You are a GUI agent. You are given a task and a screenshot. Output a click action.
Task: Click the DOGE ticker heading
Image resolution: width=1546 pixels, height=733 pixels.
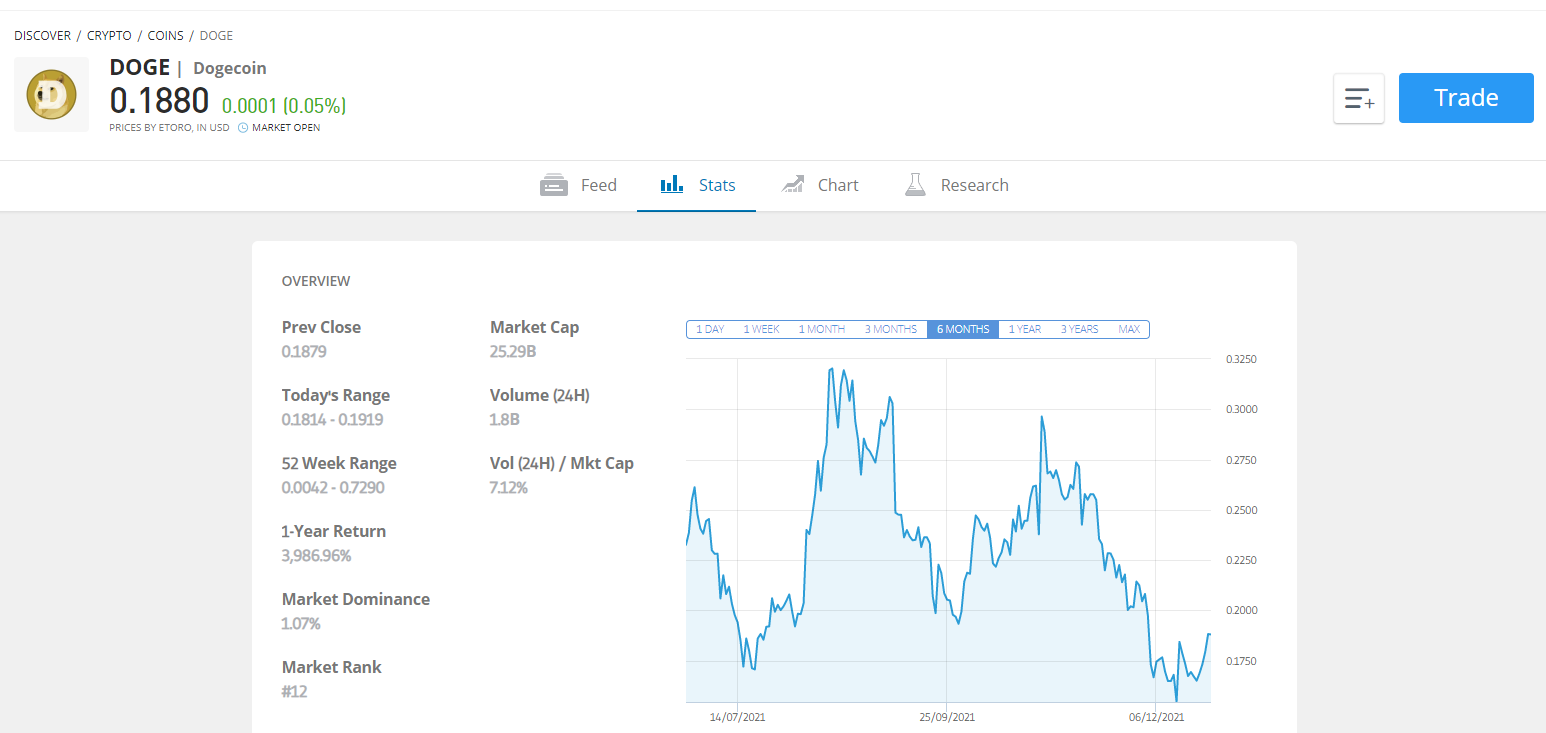(x=140, y=68)
